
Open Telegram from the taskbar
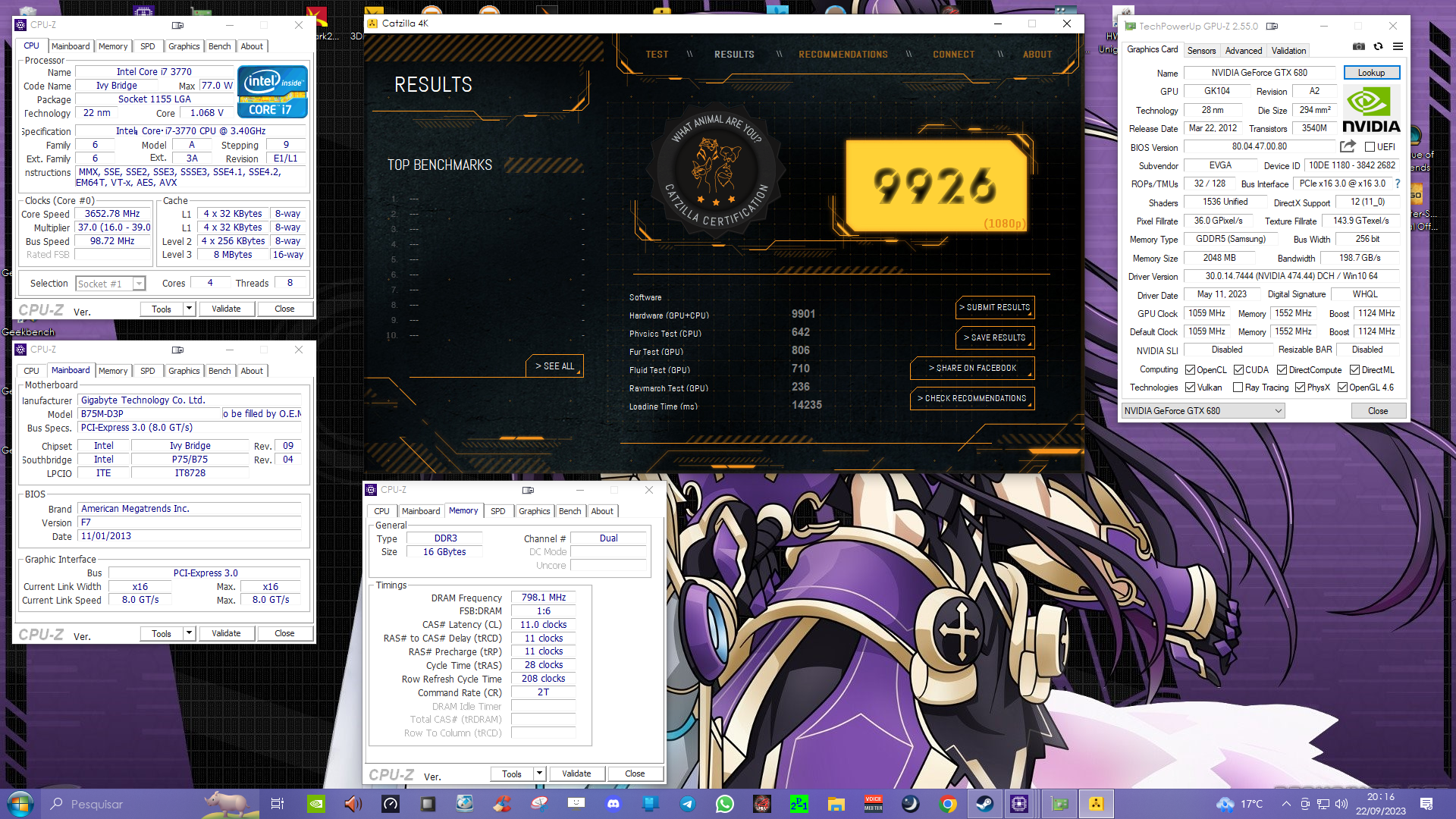point(688,804)
